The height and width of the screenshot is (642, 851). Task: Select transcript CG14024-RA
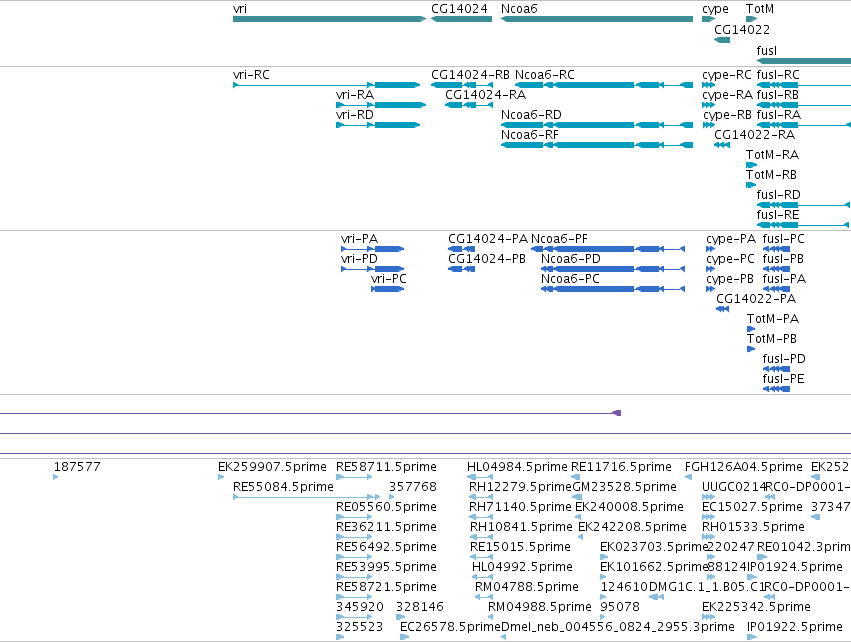[x=468, y=105]
